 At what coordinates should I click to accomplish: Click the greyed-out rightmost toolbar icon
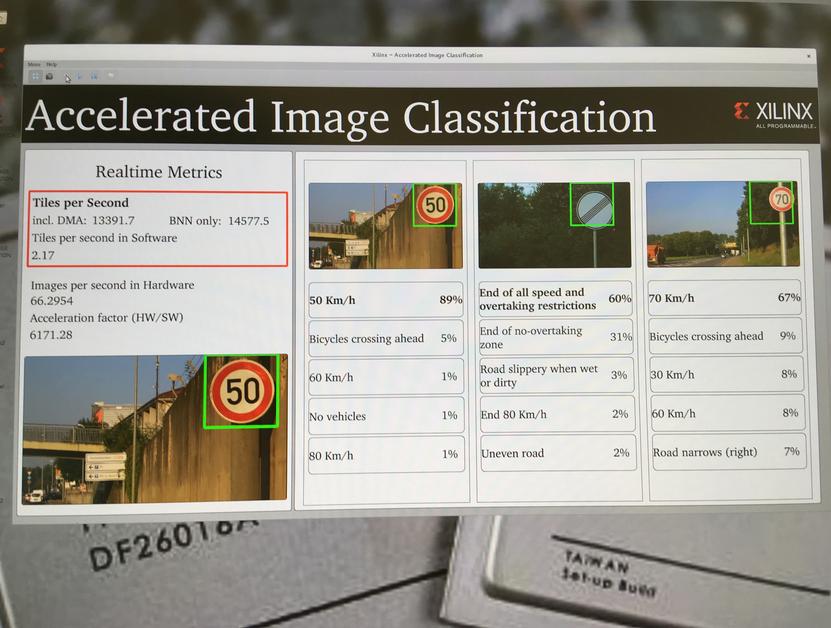[x=111, y=76]
